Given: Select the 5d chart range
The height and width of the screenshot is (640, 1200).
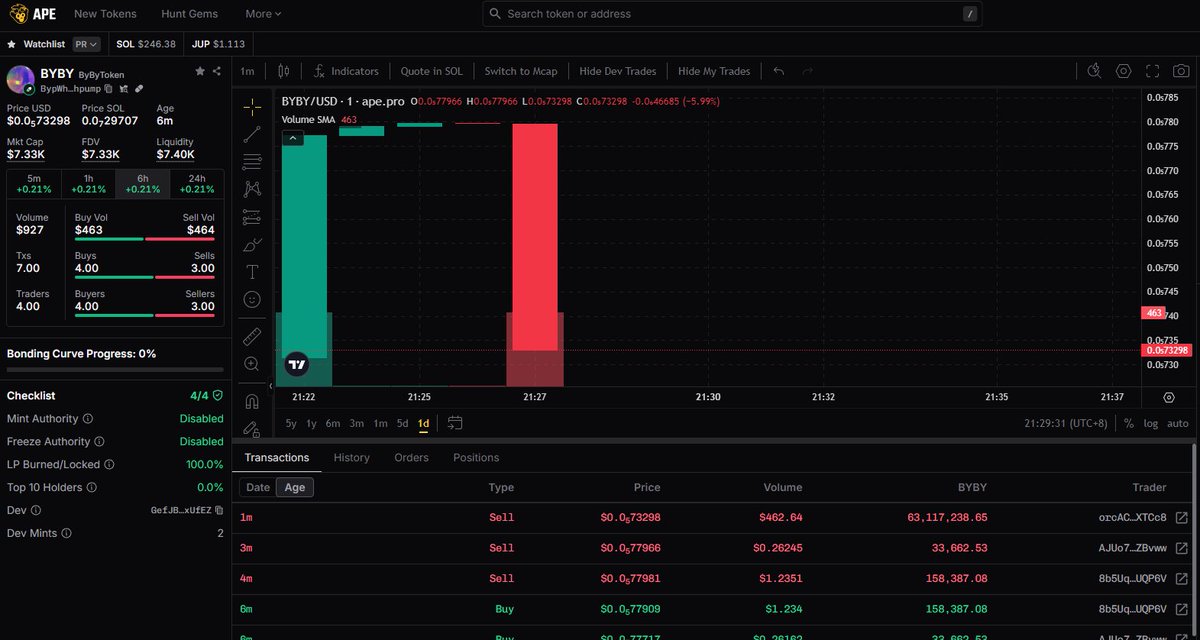Looking at the screenshot, I should tap(402, 423).
